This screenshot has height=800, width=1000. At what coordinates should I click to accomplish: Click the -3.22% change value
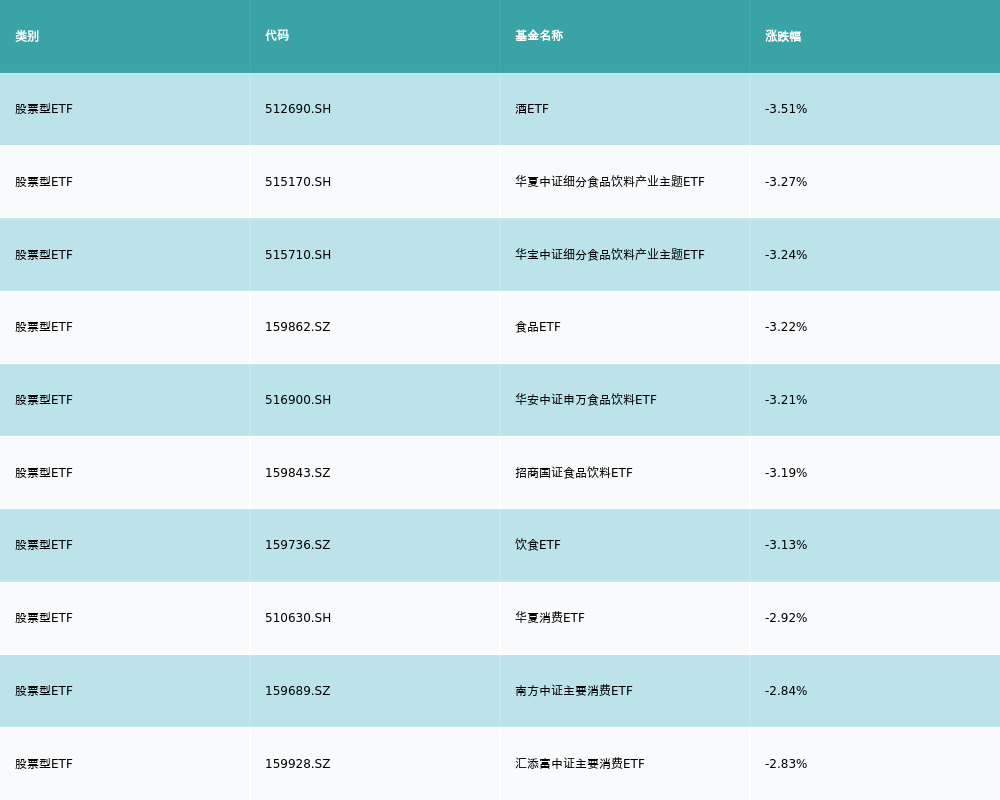pyautogui.click(x=786, y=327)
